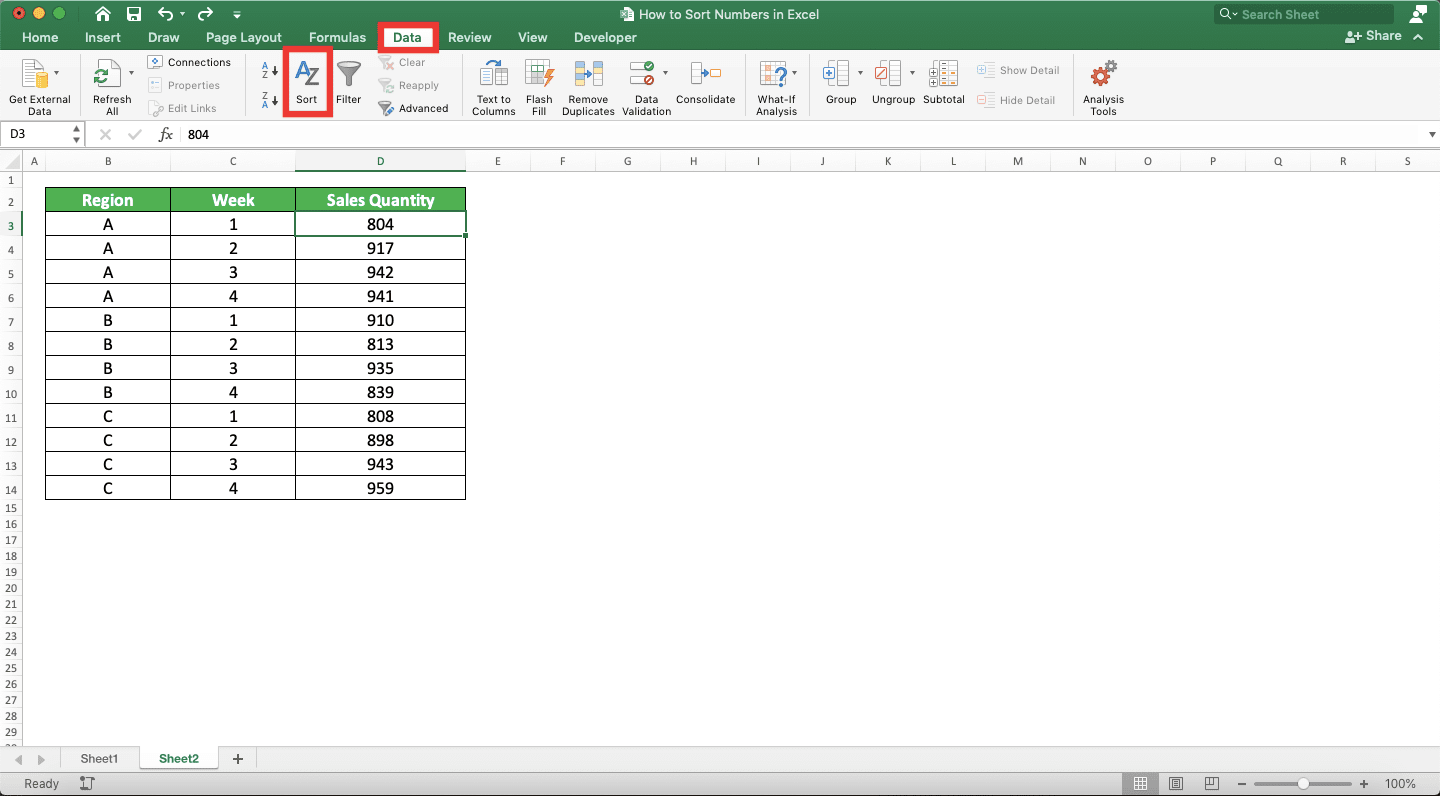Click the macro record icon beside Ready
Screen dimensions: 1440x796
click(x=87, y=784)
